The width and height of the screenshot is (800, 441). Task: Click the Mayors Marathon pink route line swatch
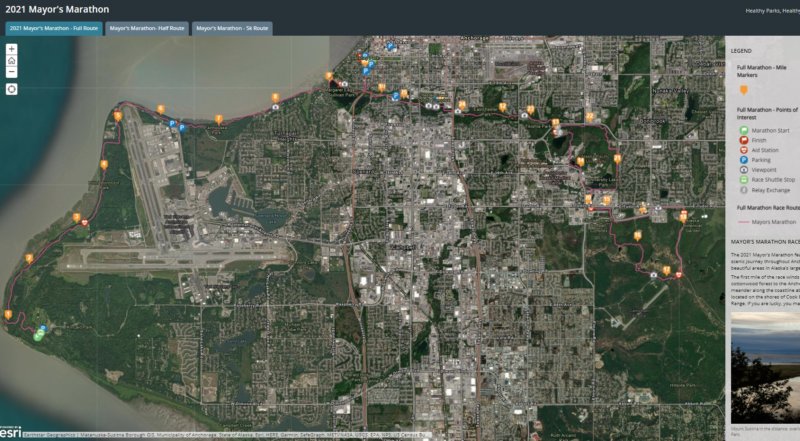click(x=743, y=222)
